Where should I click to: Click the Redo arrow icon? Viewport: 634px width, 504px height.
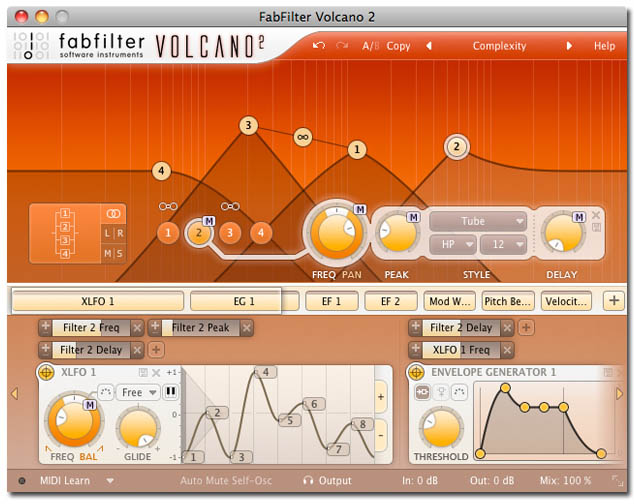coord(342,45)
